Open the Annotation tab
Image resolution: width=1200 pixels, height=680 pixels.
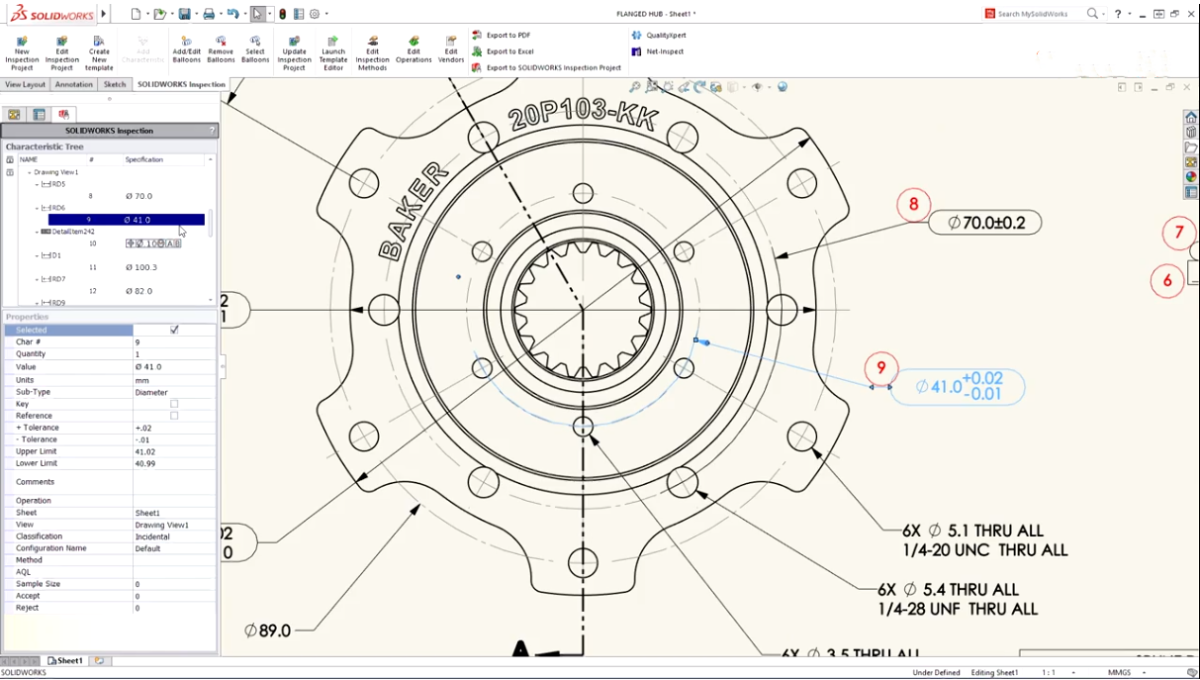(74, 85)
